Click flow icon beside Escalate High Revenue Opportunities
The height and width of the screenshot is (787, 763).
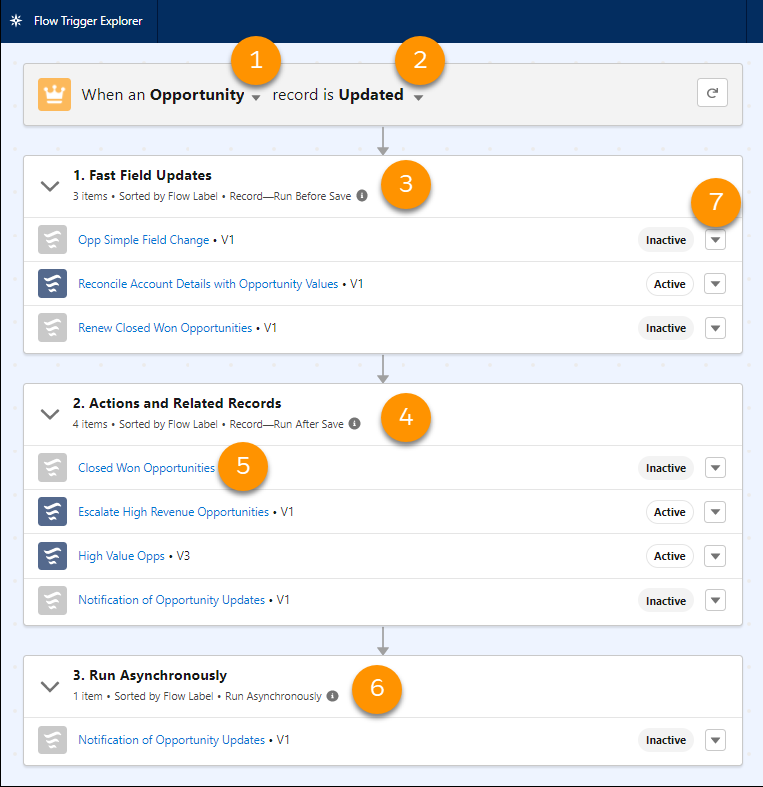[x=52, y=512]
